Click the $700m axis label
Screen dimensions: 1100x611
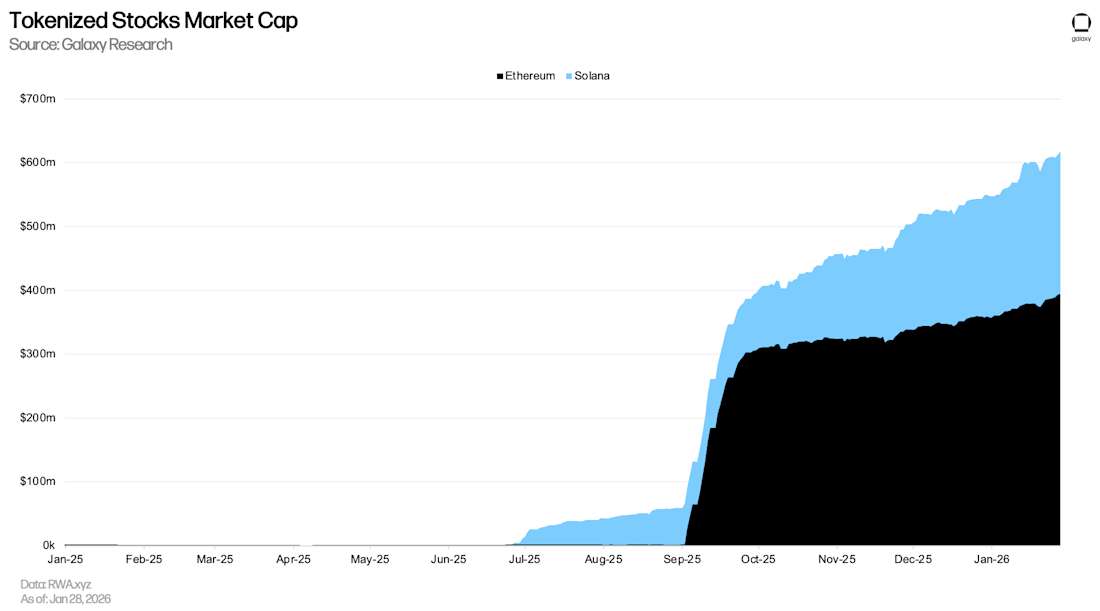[38, 99]
